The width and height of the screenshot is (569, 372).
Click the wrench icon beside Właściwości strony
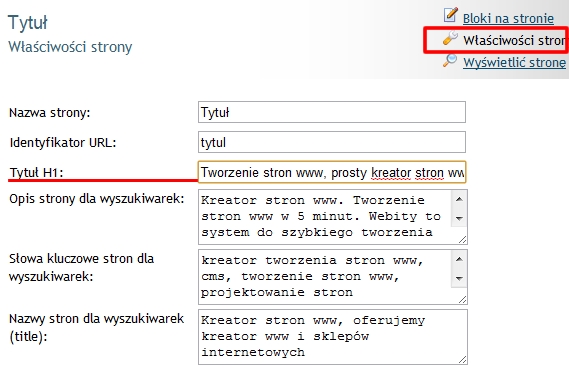point(450,38)
